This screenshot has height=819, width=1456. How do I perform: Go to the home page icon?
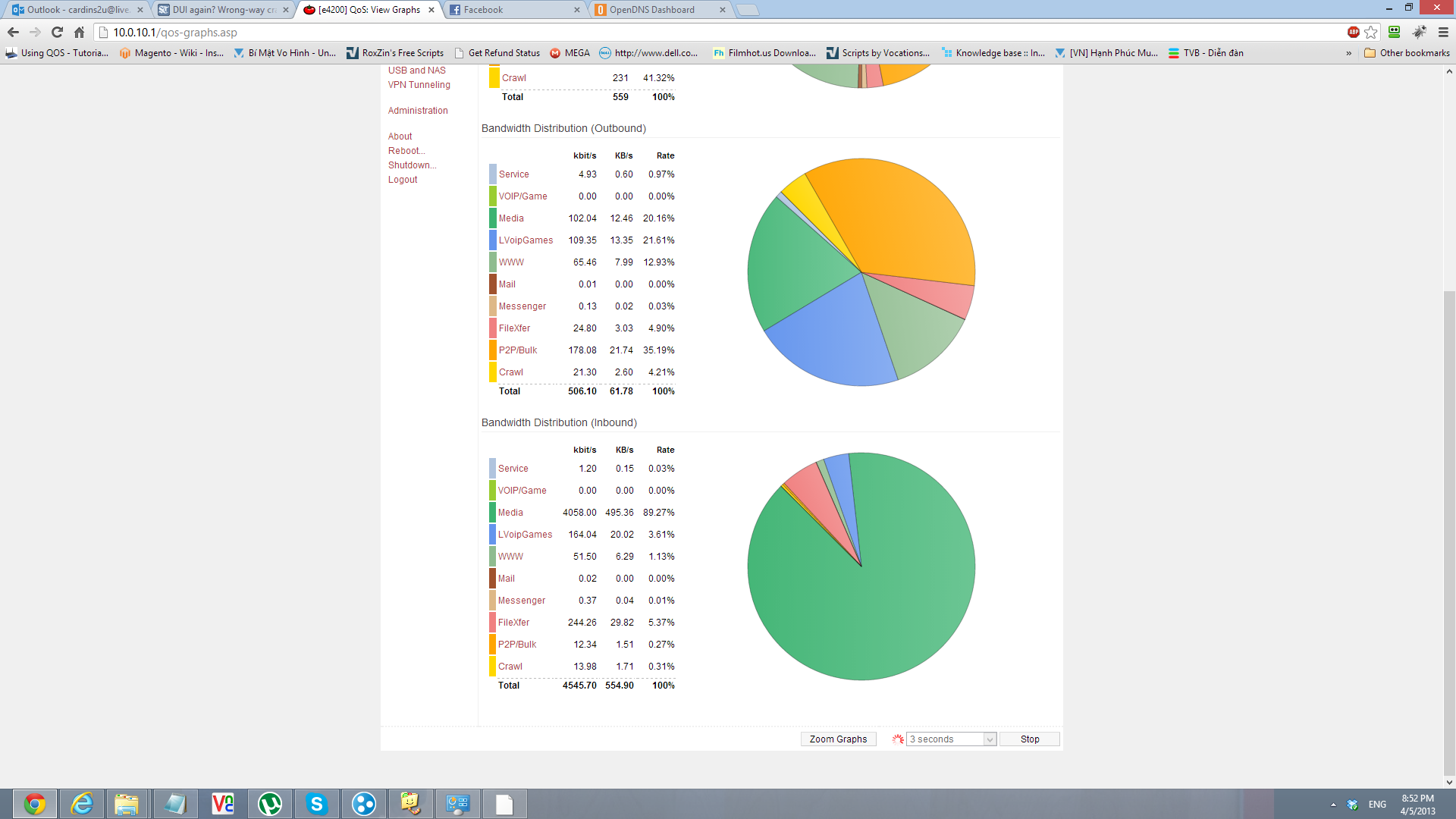pyautogui.click(x=79, y=32)
